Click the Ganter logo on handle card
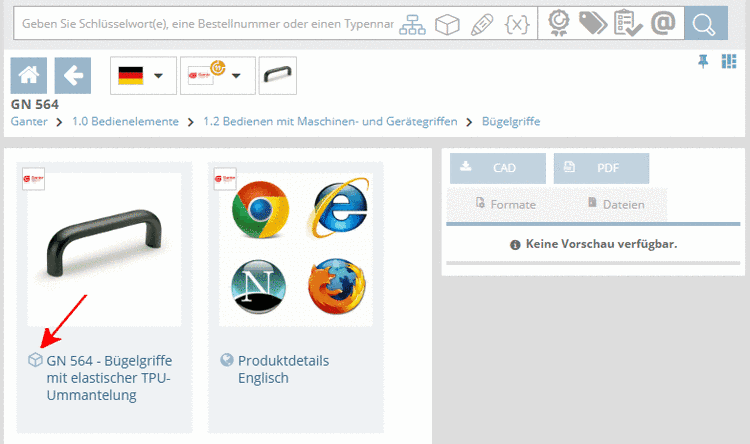The image size is (750, 444). click(33, 179)
